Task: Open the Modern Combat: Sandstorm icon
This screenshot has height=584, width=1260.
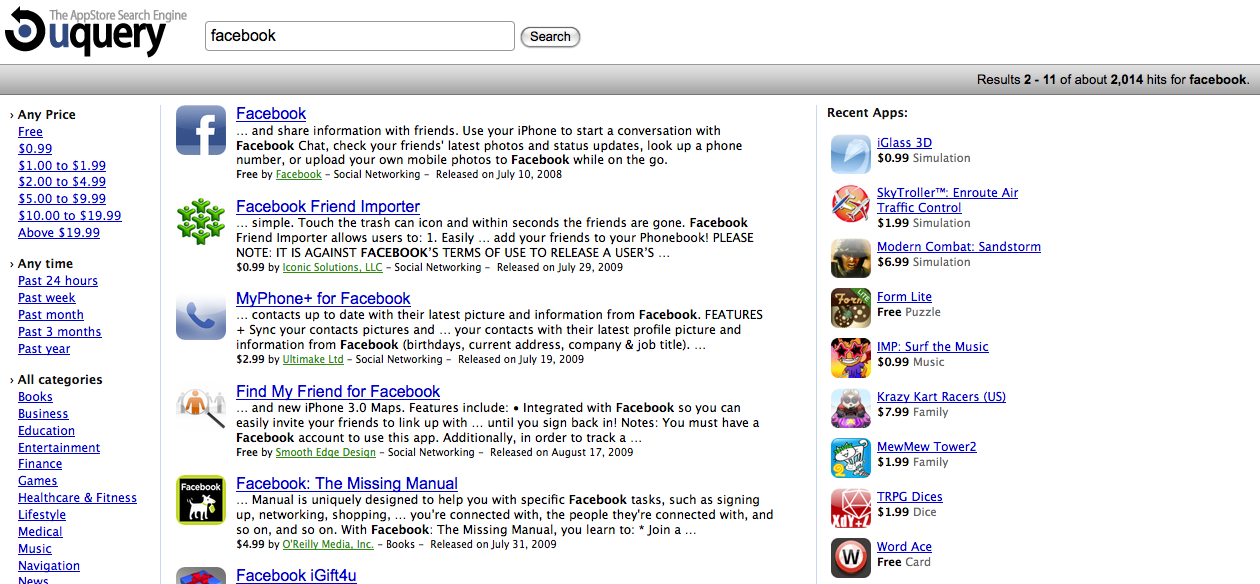Action: (x=850, y=258)
